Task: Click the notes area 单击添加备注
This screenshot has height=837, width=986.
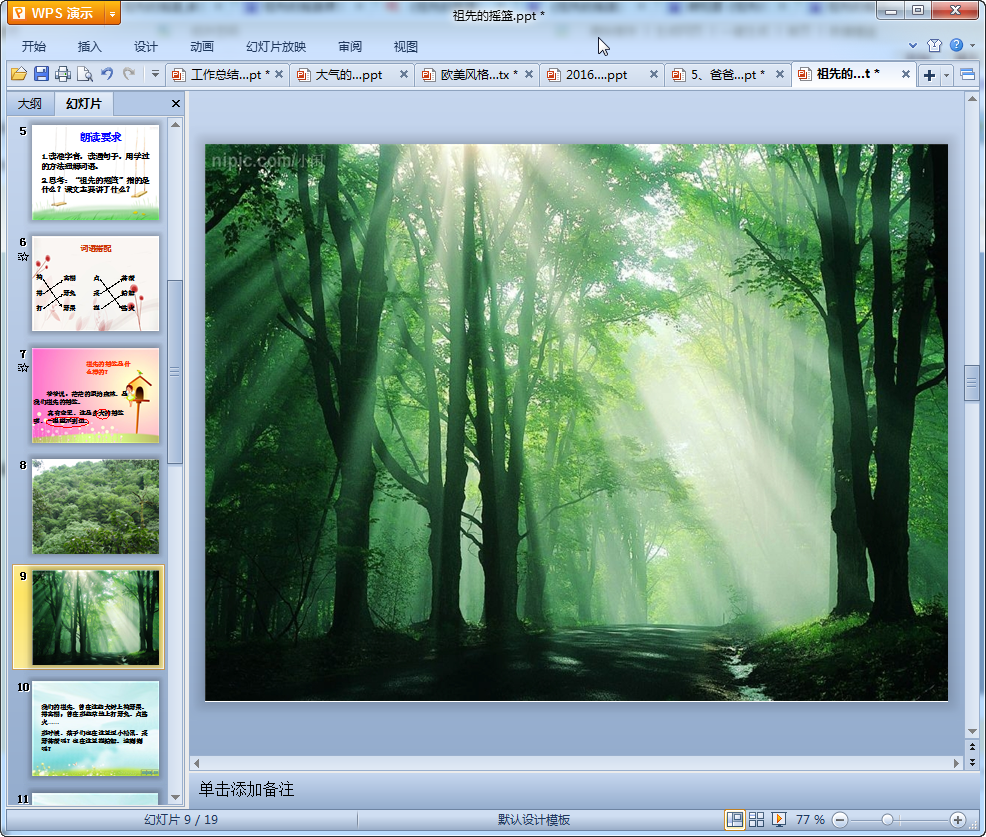Action: 246,789
